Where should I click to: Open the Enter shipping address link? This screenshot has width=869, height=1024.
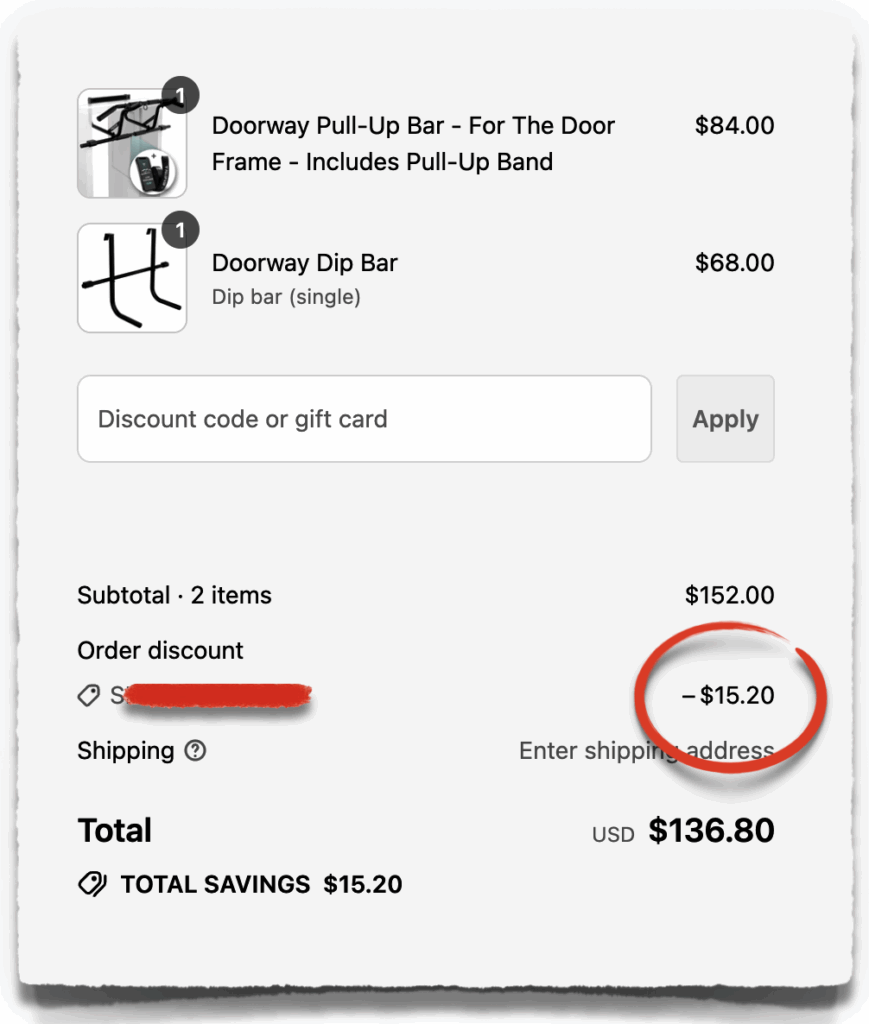point(646,751)
